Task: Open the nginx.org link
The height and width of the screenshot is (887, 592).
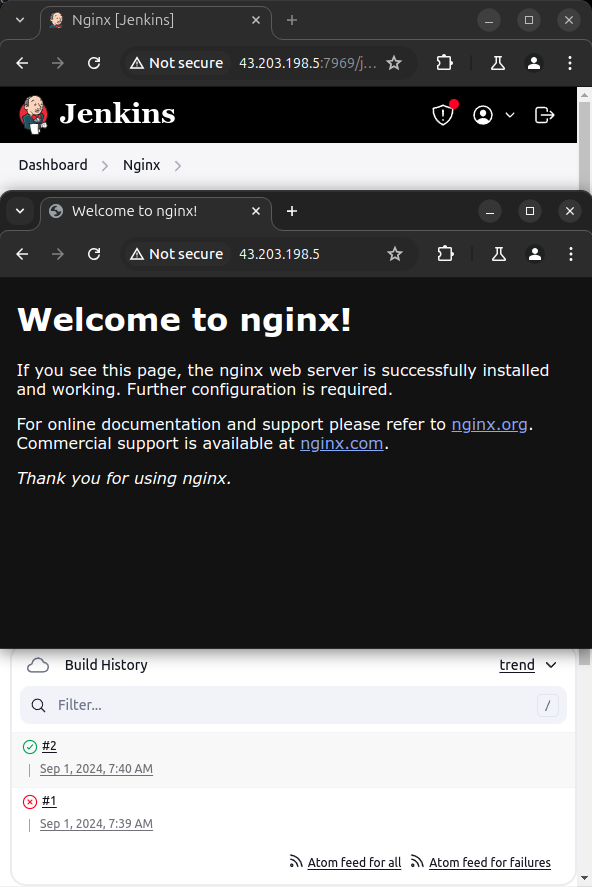Action: pos(489,424)
